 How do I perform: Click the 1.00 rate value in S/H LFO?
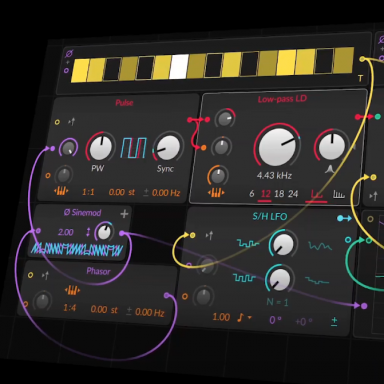coord(221,317)
